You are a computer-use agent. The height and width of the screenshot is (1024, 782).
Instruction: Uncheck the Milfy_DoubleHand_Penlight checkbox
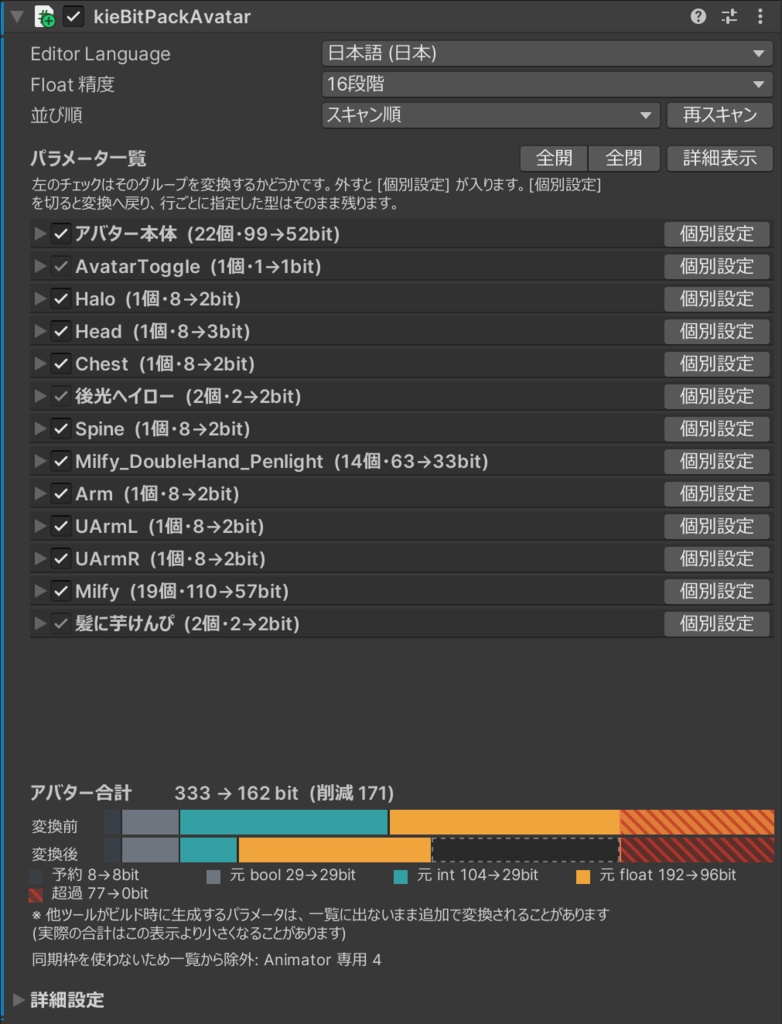coord(61,461)
